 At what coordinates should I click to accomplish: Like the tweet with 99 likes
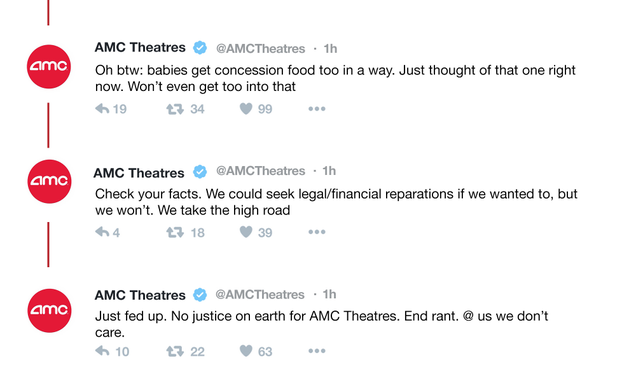[x=246, y=109]
